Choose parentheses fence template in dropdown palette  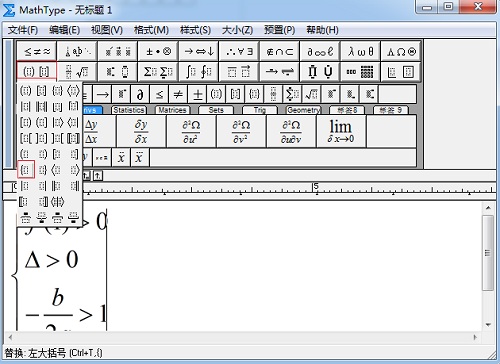(x=26, y=91)
